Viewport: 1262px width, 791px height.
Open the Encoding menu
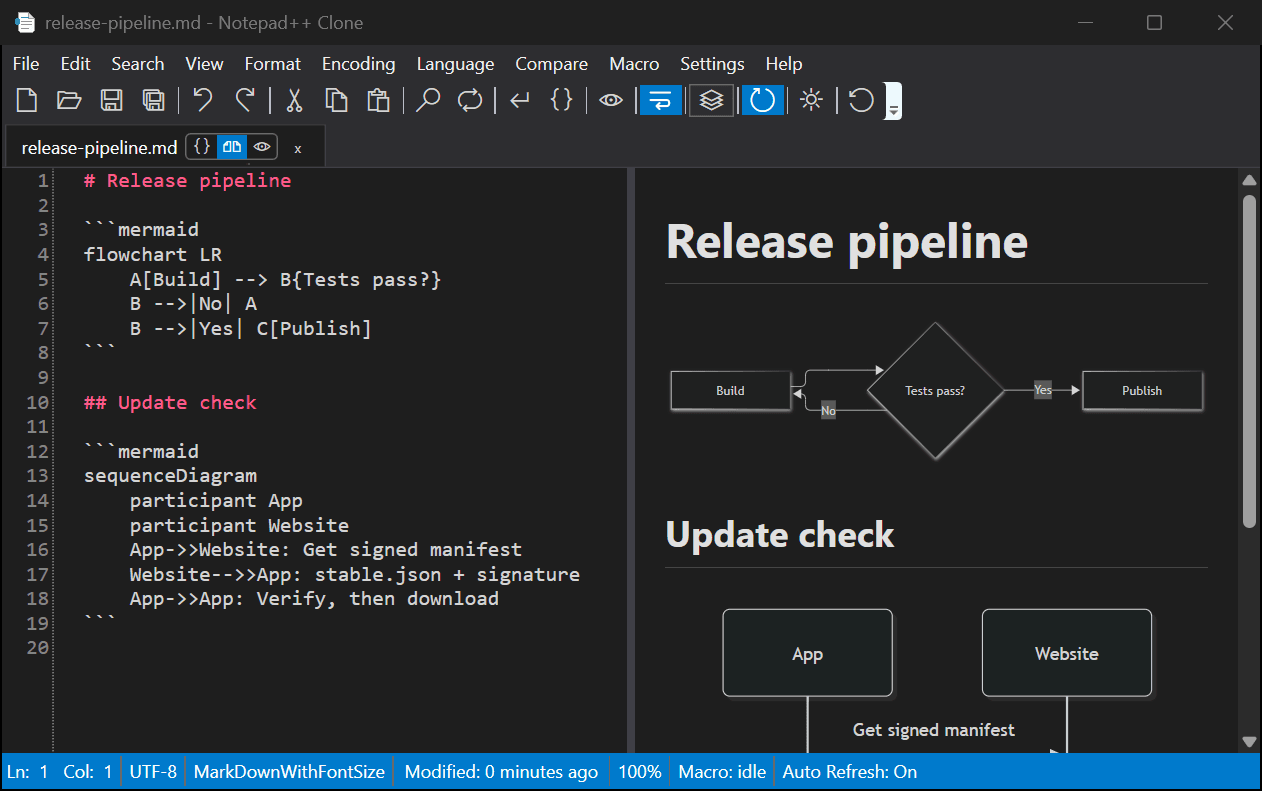click(x=358, y=63)
